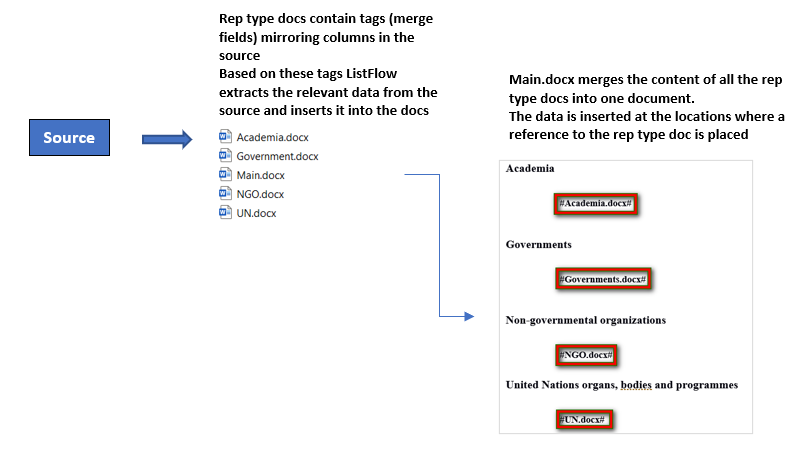Viewport: 808px width, 450px height.
Task: Click the #NGO.docx# reference tag
Action: 586,355
